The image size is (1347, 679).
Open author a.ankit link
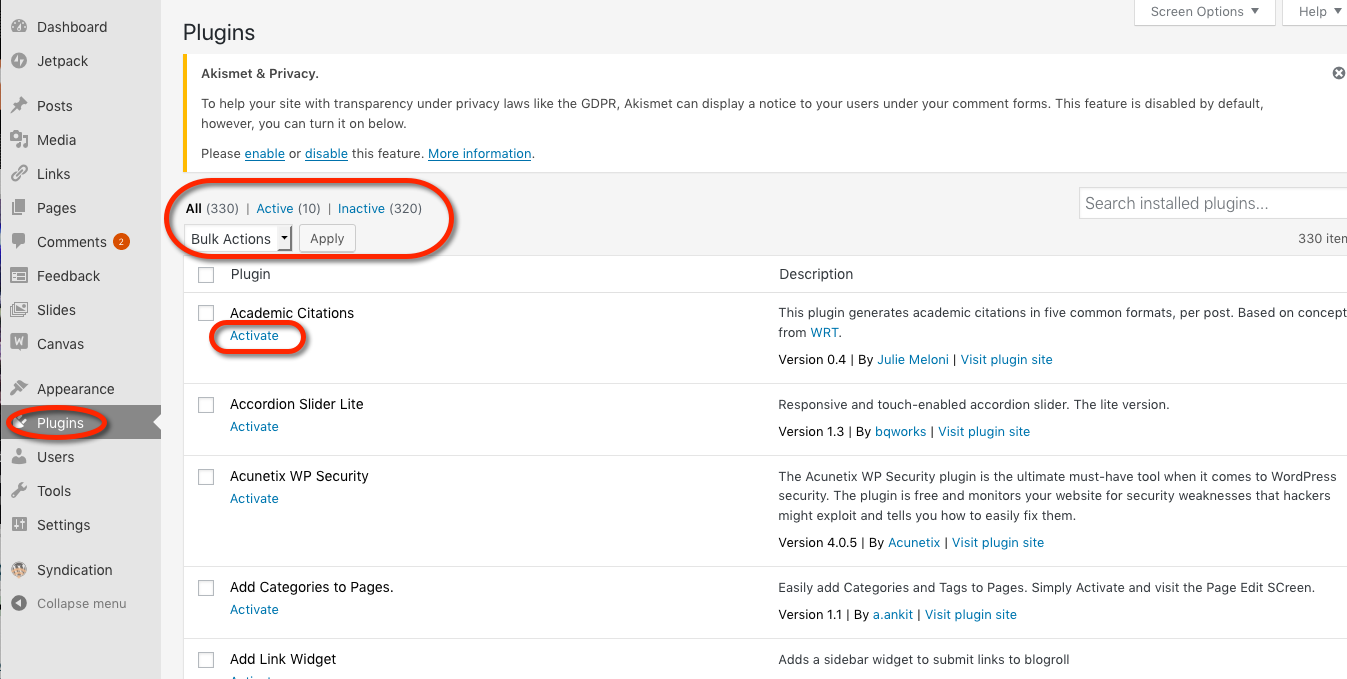point(893,615)
